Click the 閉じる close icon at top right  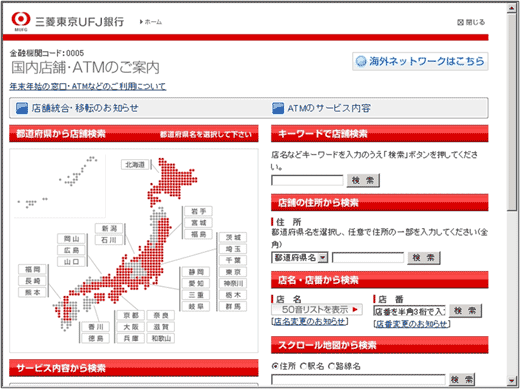[460, 22]
